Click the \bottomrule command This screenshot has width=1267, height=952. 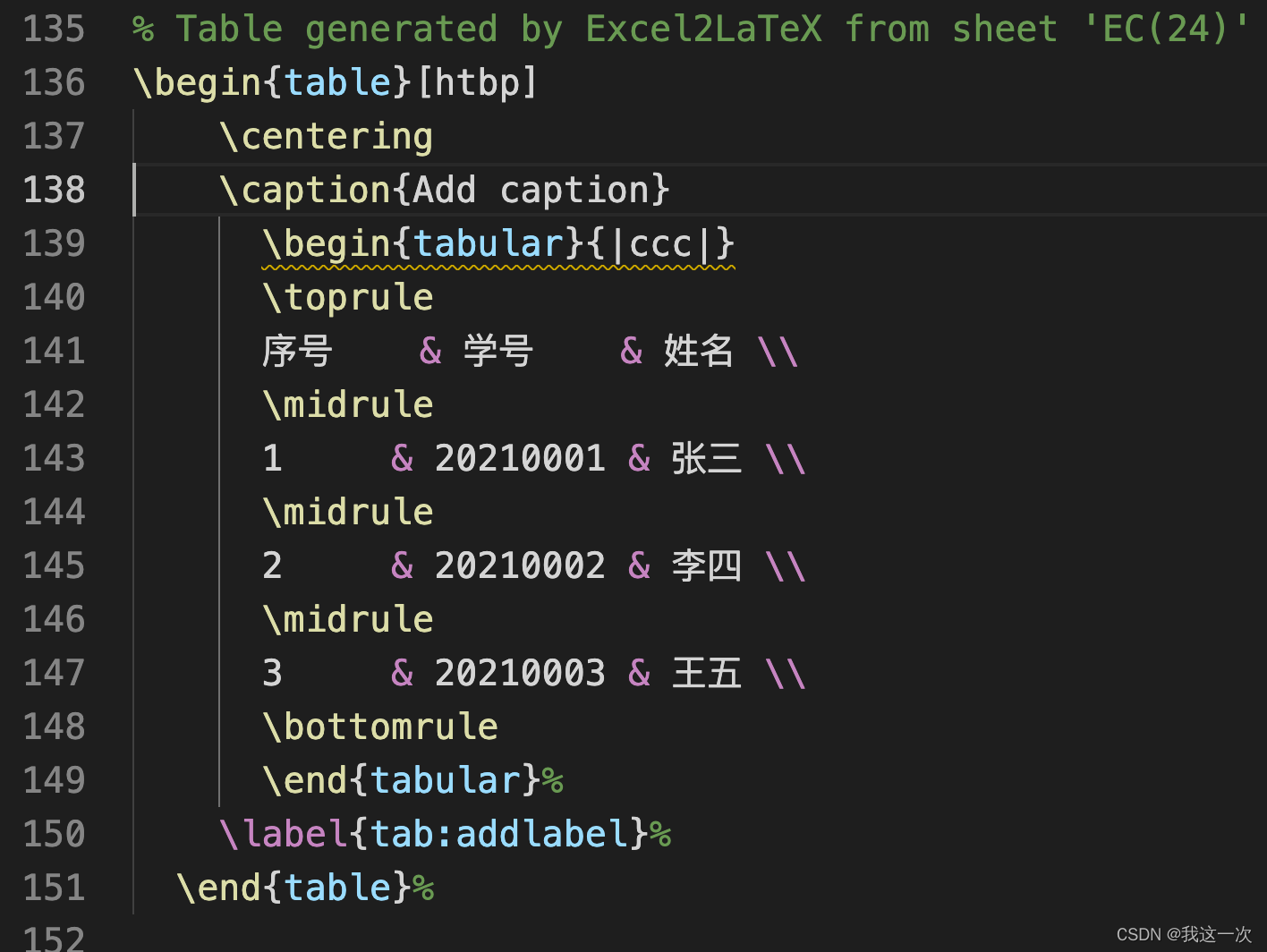click(x=380, y=727)
